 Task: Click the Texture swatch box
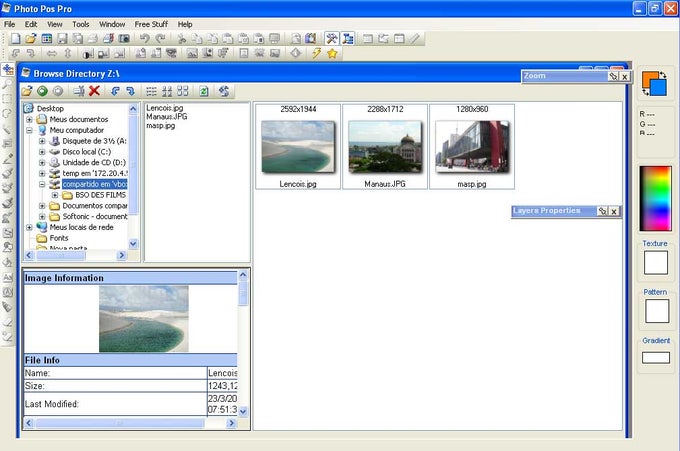(655, 263)
